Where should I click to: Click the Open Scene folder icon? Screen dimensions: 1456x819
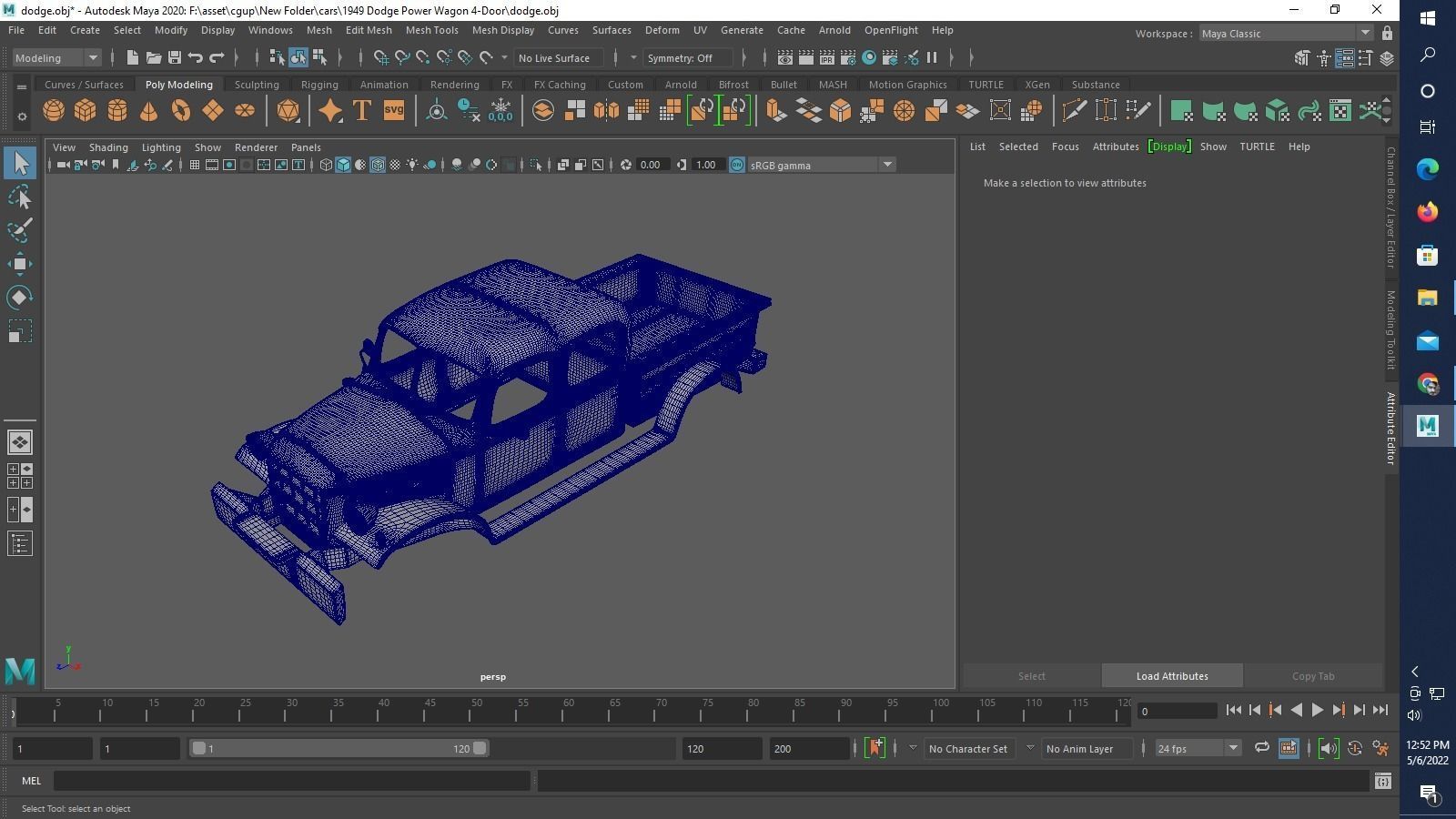pos(154,58)
